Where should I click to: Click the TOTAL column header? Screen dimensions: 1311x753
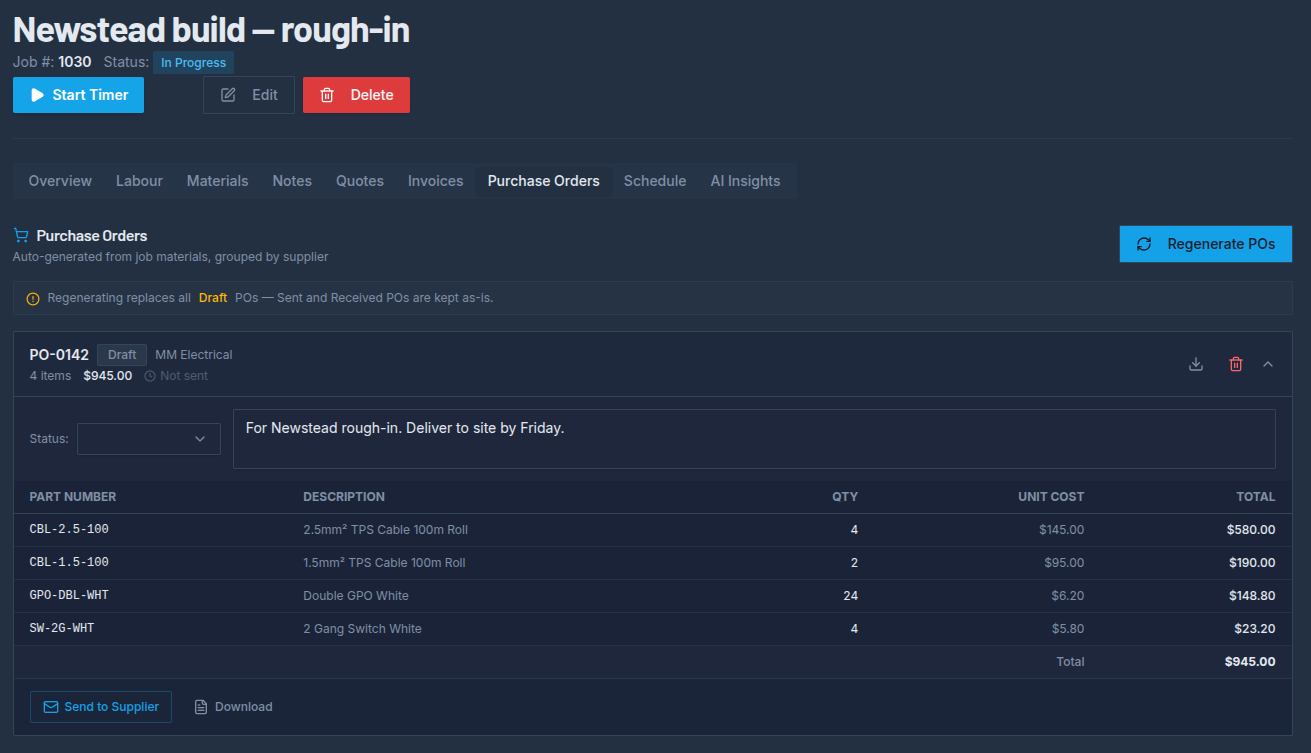click(1256, 497)
